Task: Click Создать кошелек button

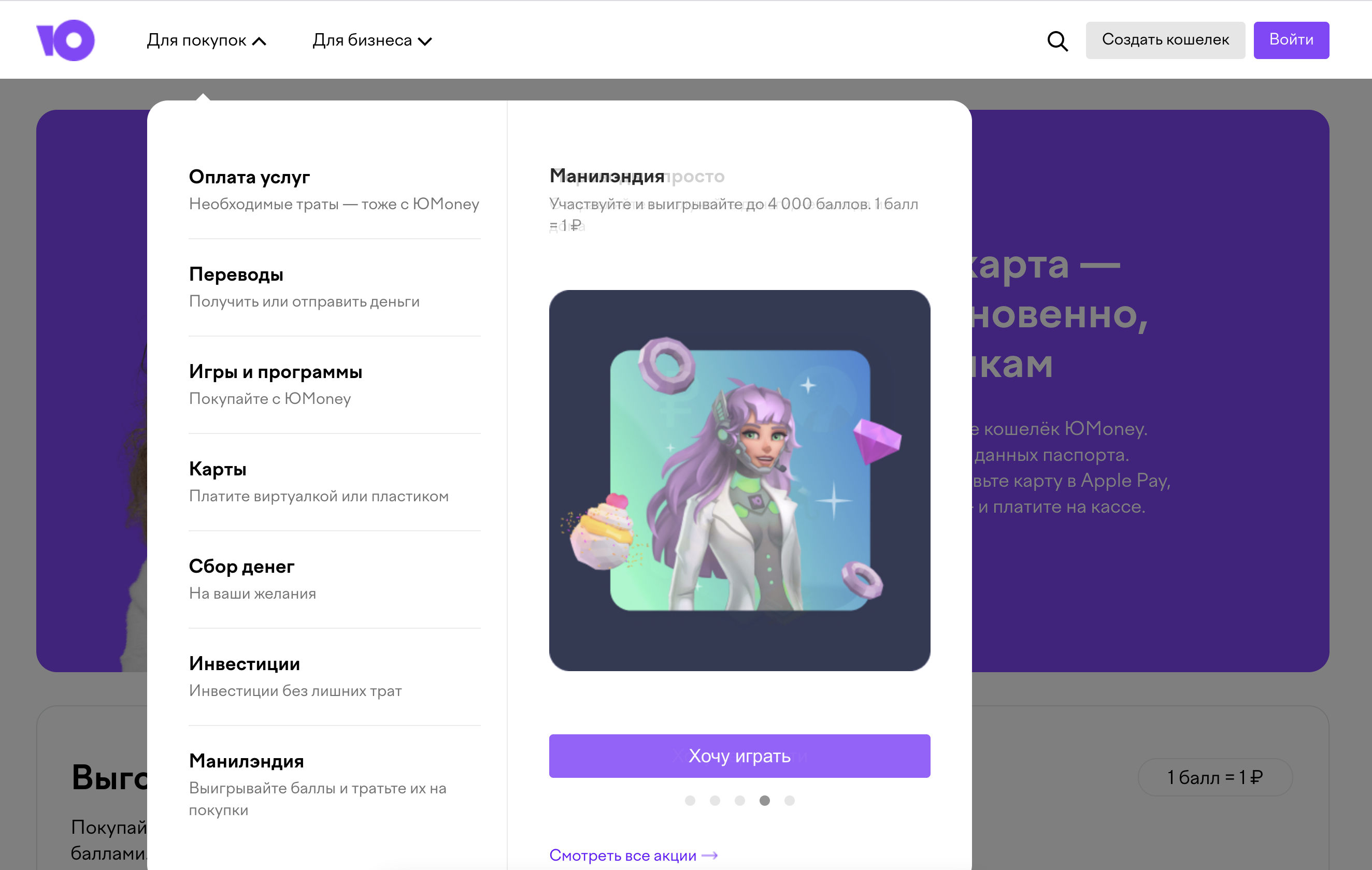Action: click(x=1165, y=40)
